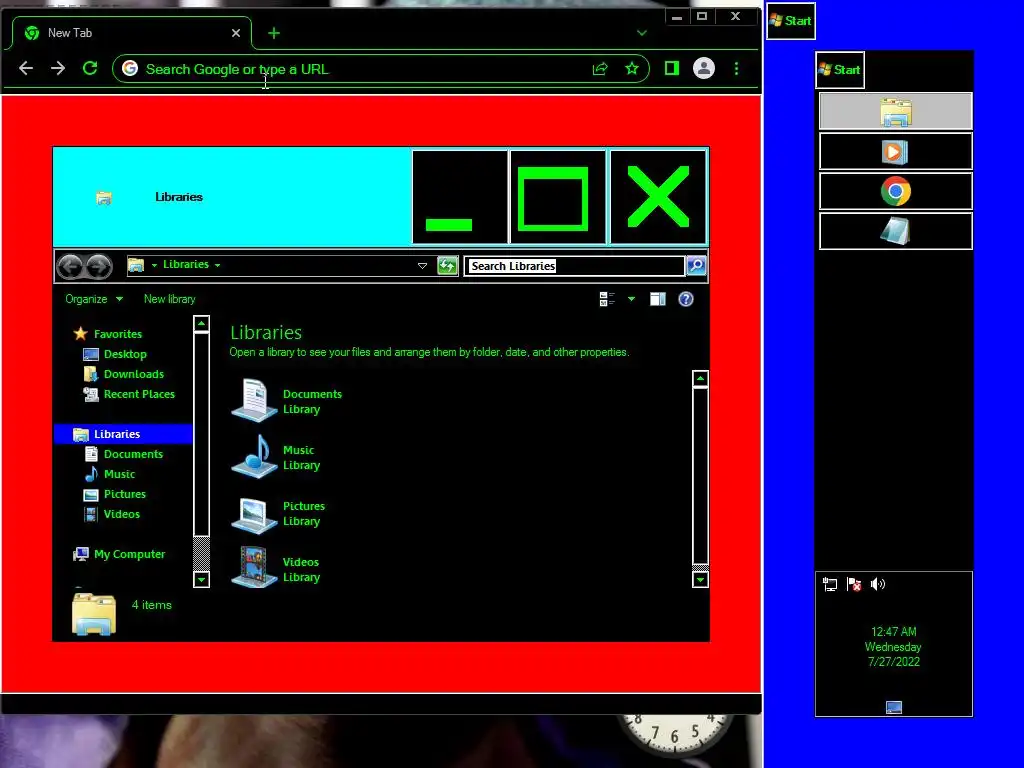Click the navigation pane scroll-up arrow
1024x768 pixels.
202,324
